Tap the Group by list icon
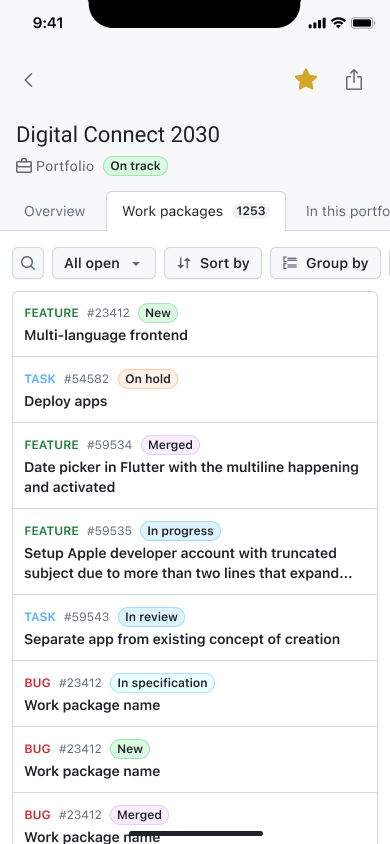The height and width of the screenshot is (844, 390). (x=290, y=263)
